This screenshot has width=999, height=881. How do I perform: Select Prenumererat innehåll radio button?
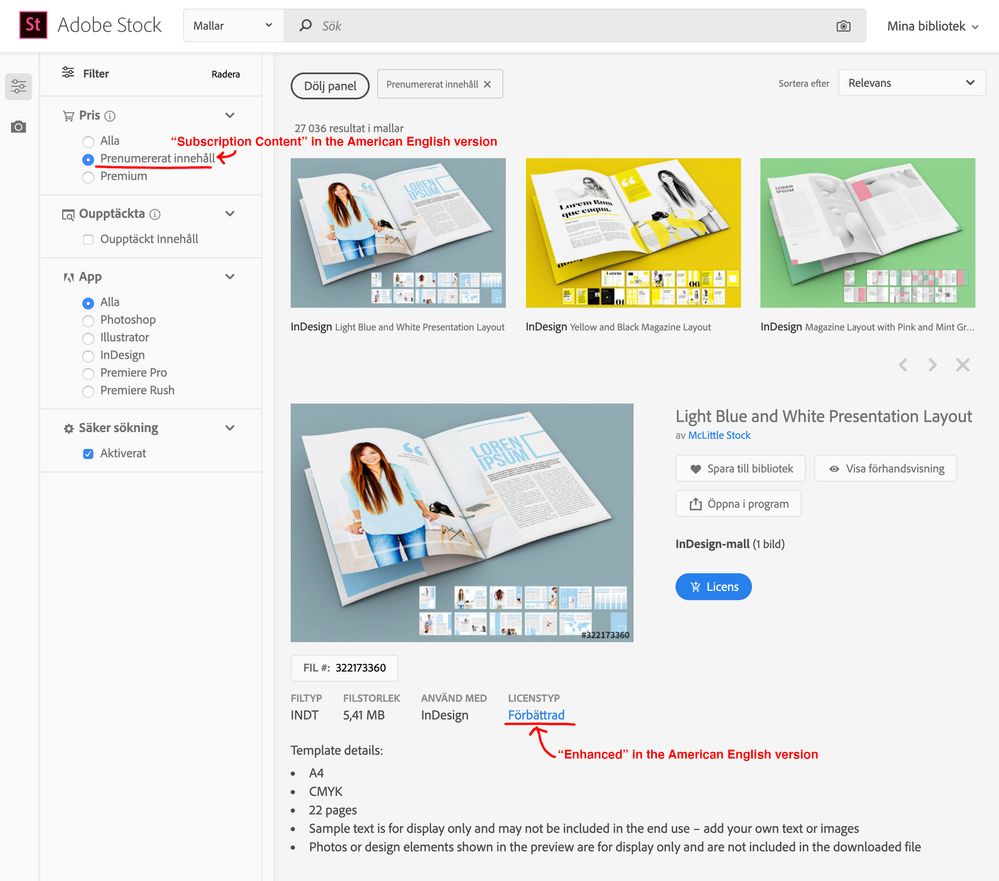88,159
